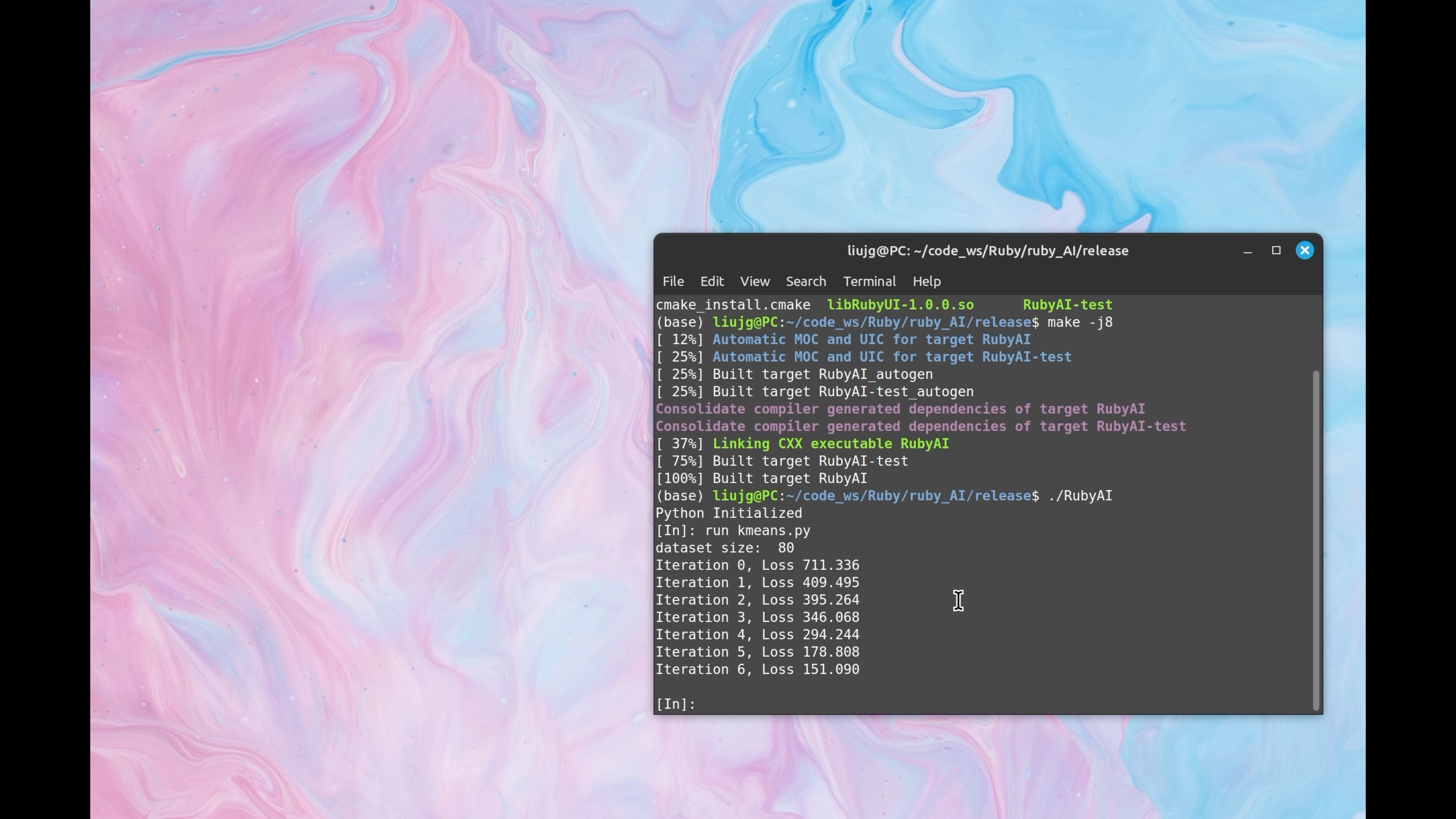Image resolution: width=1456 pixels, height=819 pixels.
Task: Click the 'Iteration 6, Loss 151.090' line
Action: coord(757,670)
